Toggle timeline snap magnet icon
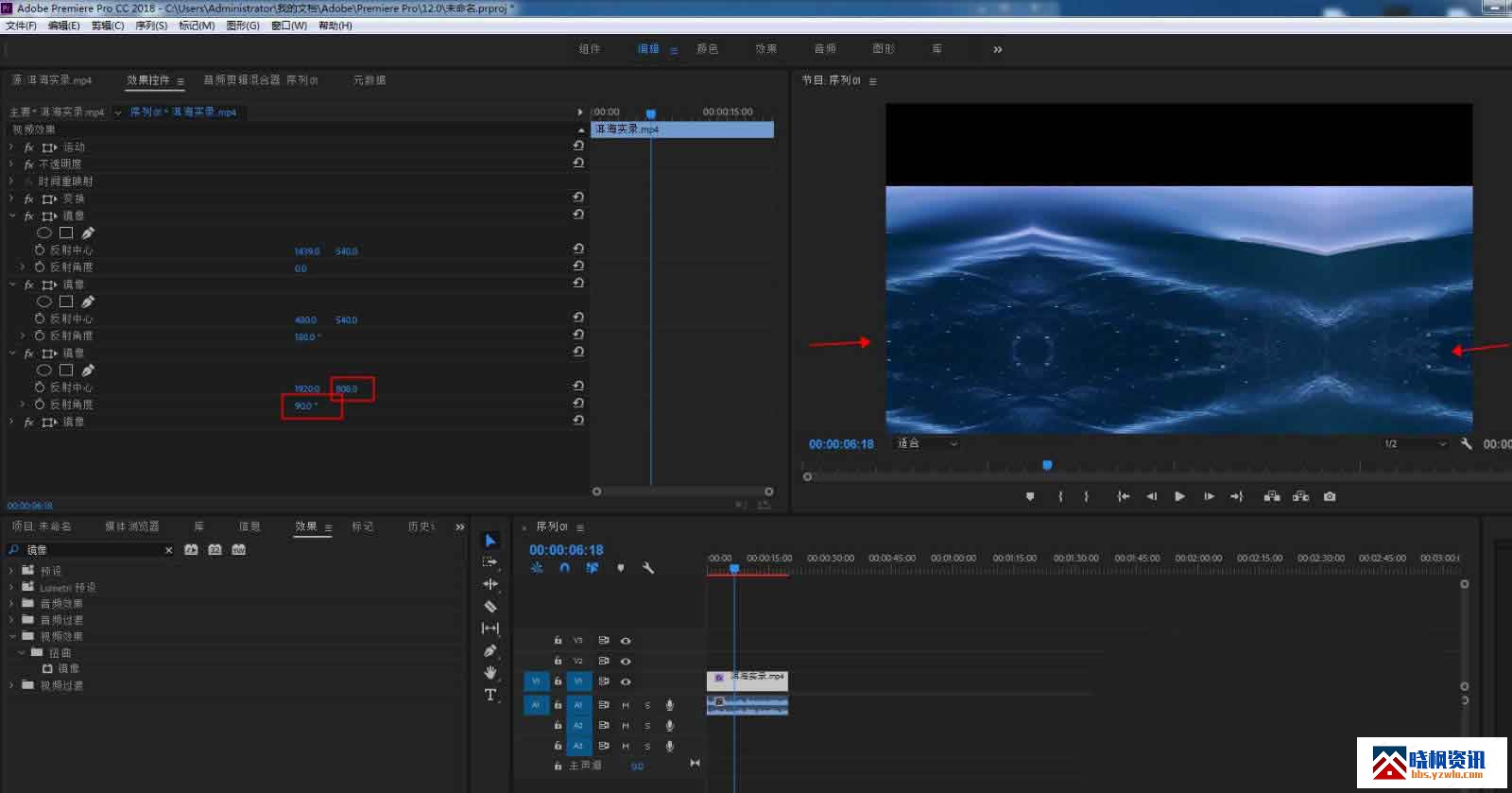This screenshot has width=1512, height=793. click(x=564, y=568)
